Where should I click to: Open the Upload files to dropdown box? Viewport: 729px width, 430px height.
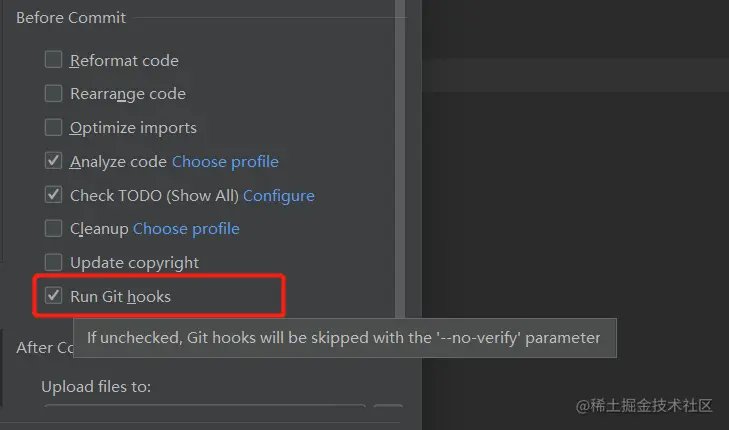point(205,406)
